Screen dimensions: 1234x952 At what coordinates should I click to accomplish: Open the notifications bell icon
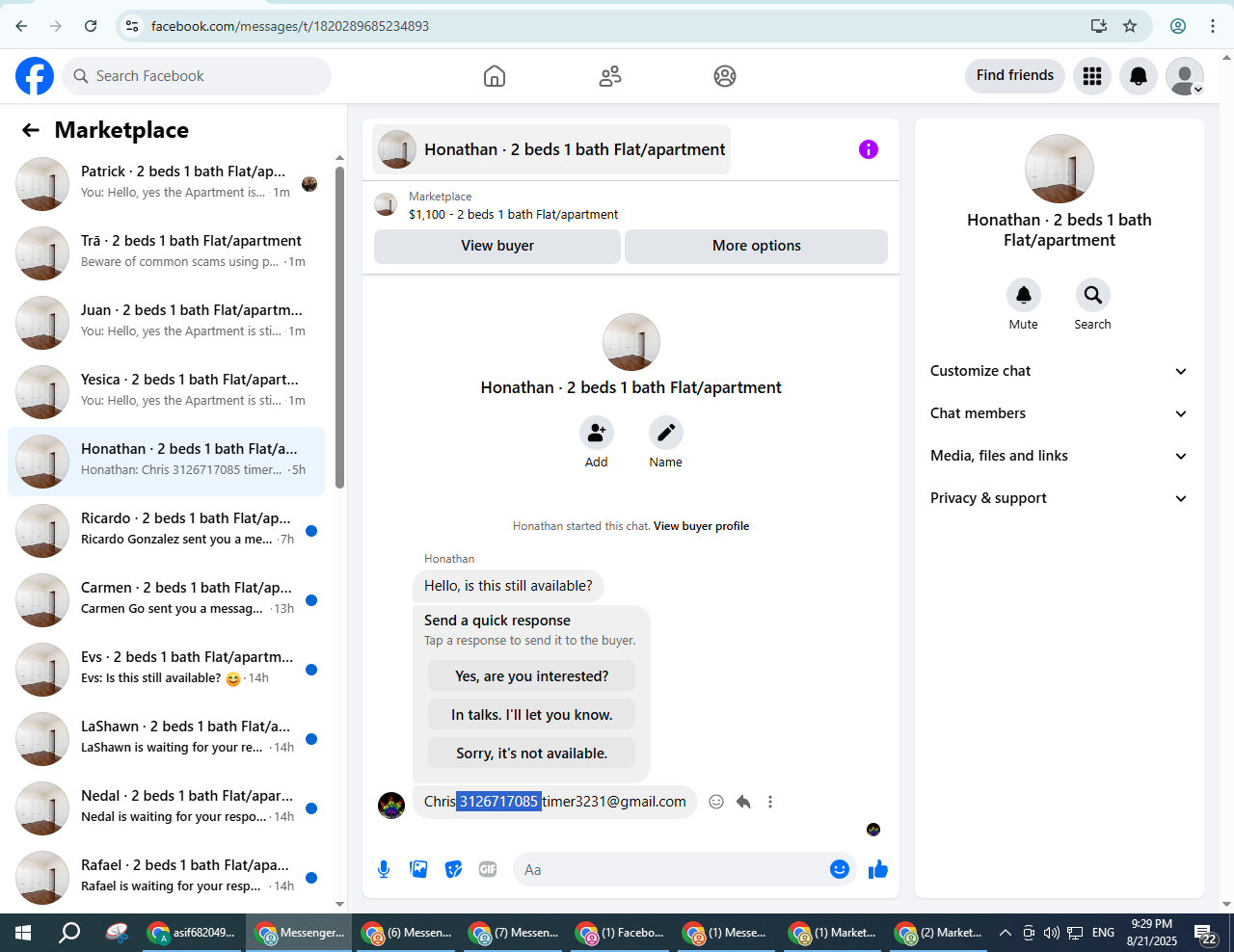1139,76
